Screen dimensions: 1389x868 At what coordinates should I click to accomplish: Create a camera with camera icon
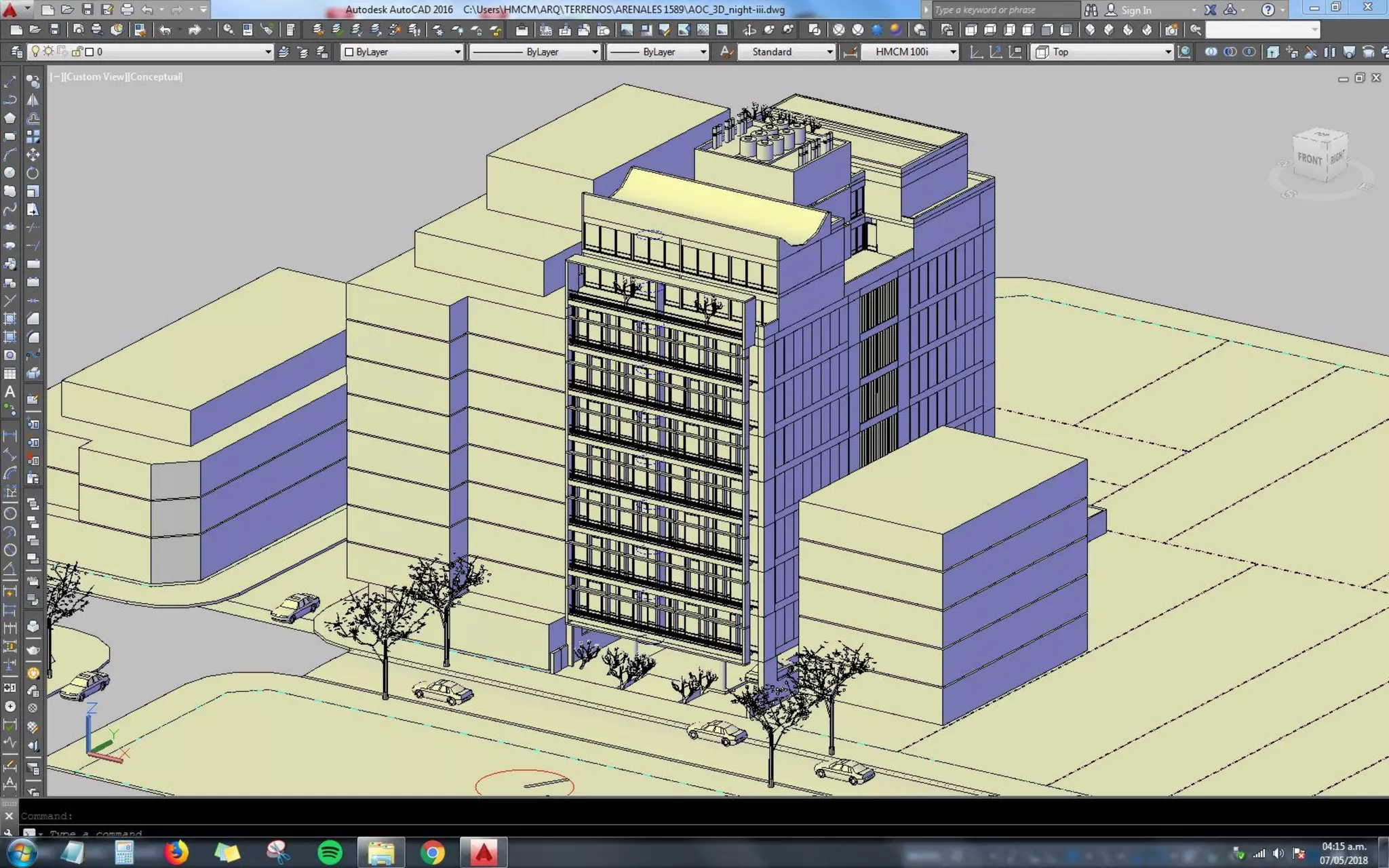(1171, 30)
